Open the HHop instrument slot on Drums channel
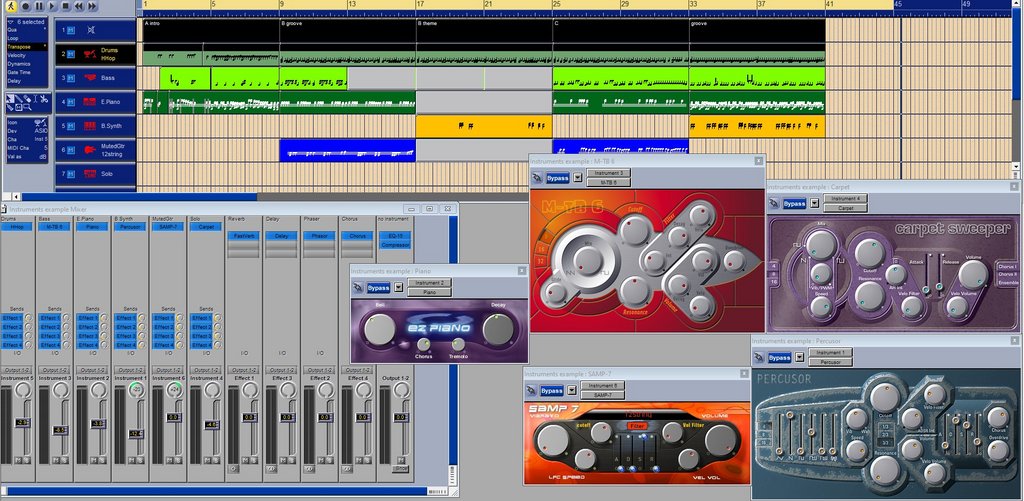 [17, 227]
